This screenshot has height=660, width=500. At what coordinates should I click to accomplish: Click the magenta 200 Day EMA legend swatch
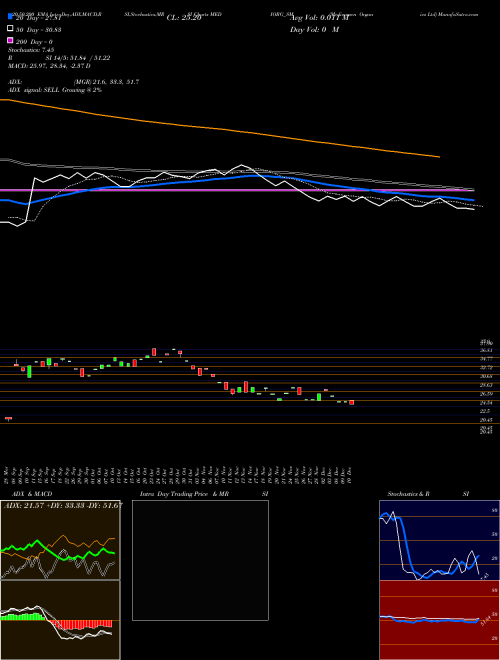click(x=10, y=41)
